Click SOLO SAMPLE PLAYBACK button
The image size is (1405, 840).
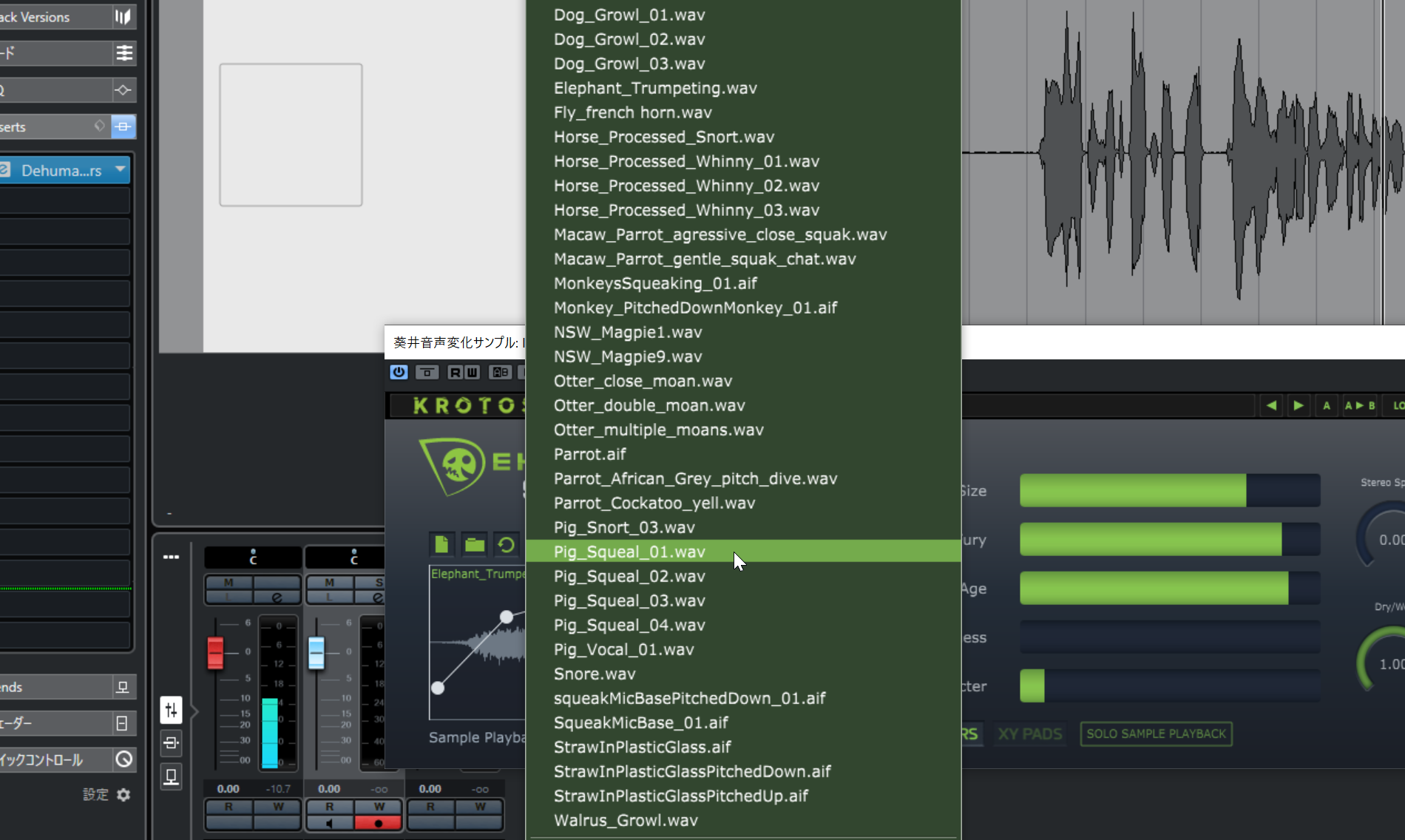[1156, 734]
